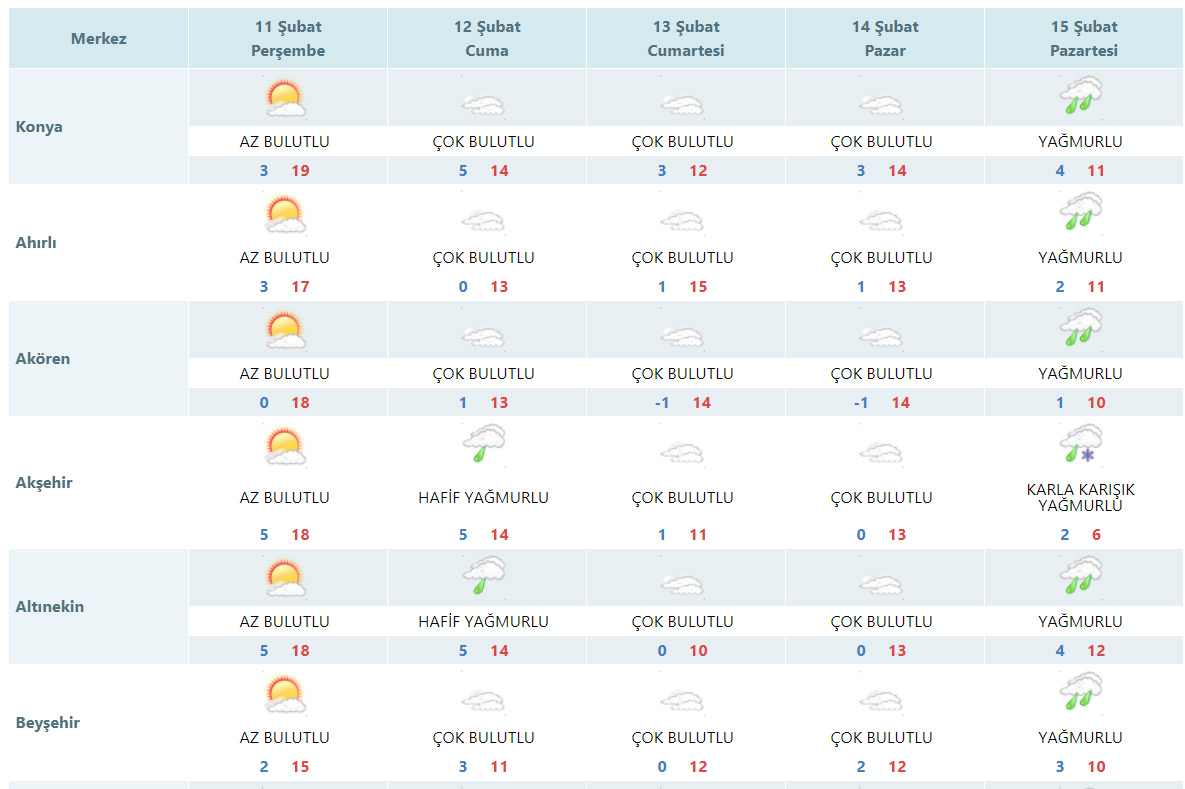Image resolution: width=1185 pixels, height=789 pixels.
Task: Click Ahırlı's cloudy icon for 13 Şubat
Action: [x=682, y=220]
